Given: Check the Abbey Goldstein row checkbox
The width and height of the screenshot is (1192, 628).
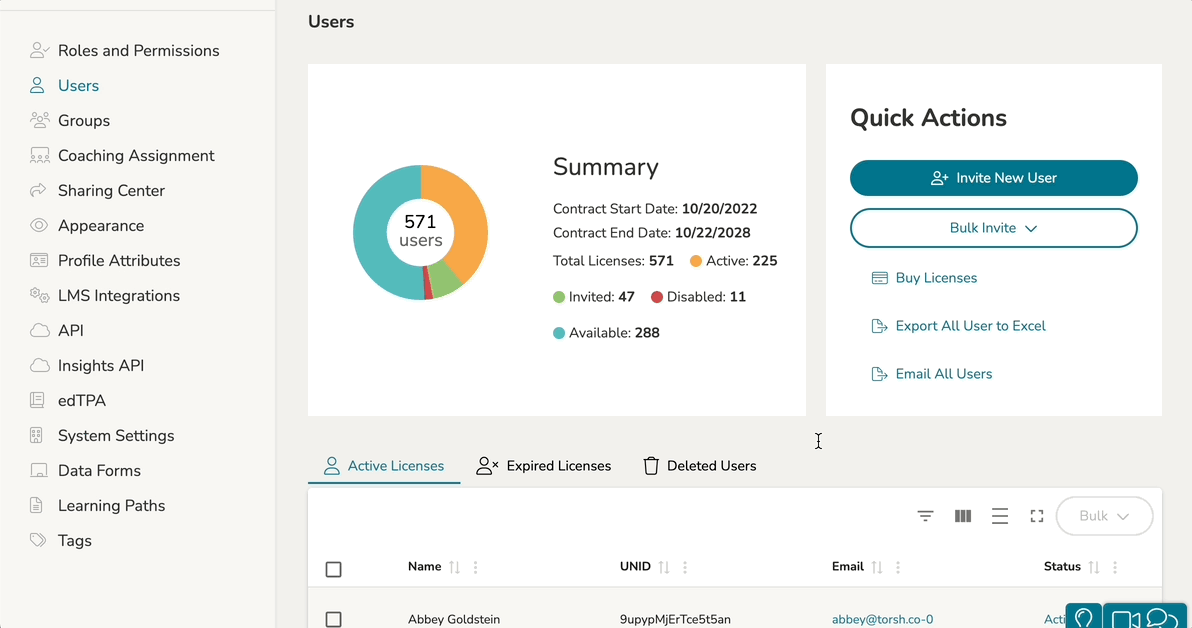Looking at the screenshot, I should [x=334, y=620].
